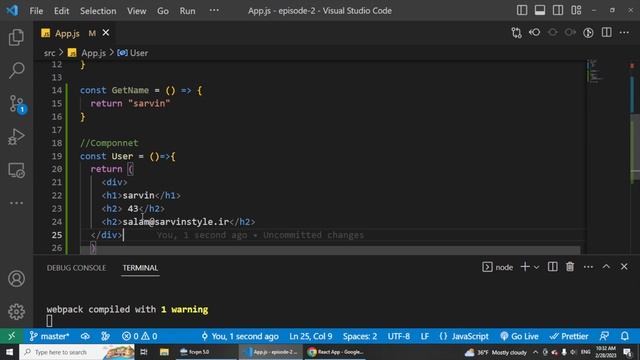Split the terminal
This screenshot has height=360, width=640.
coord(553,267)
